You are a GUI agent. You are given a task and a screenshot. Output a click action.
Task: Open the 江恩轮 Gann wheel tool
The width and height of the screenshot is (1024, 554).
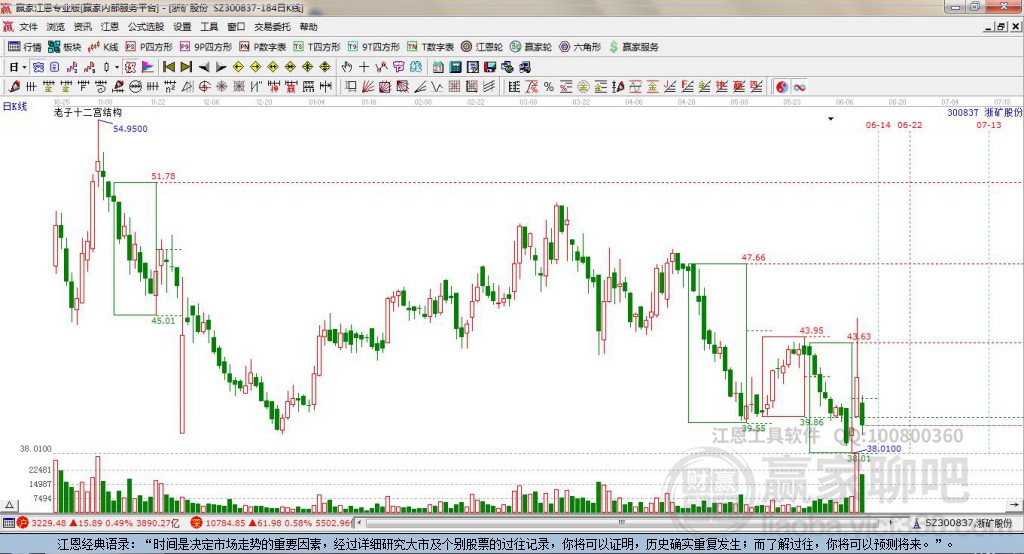pos(482,46)
